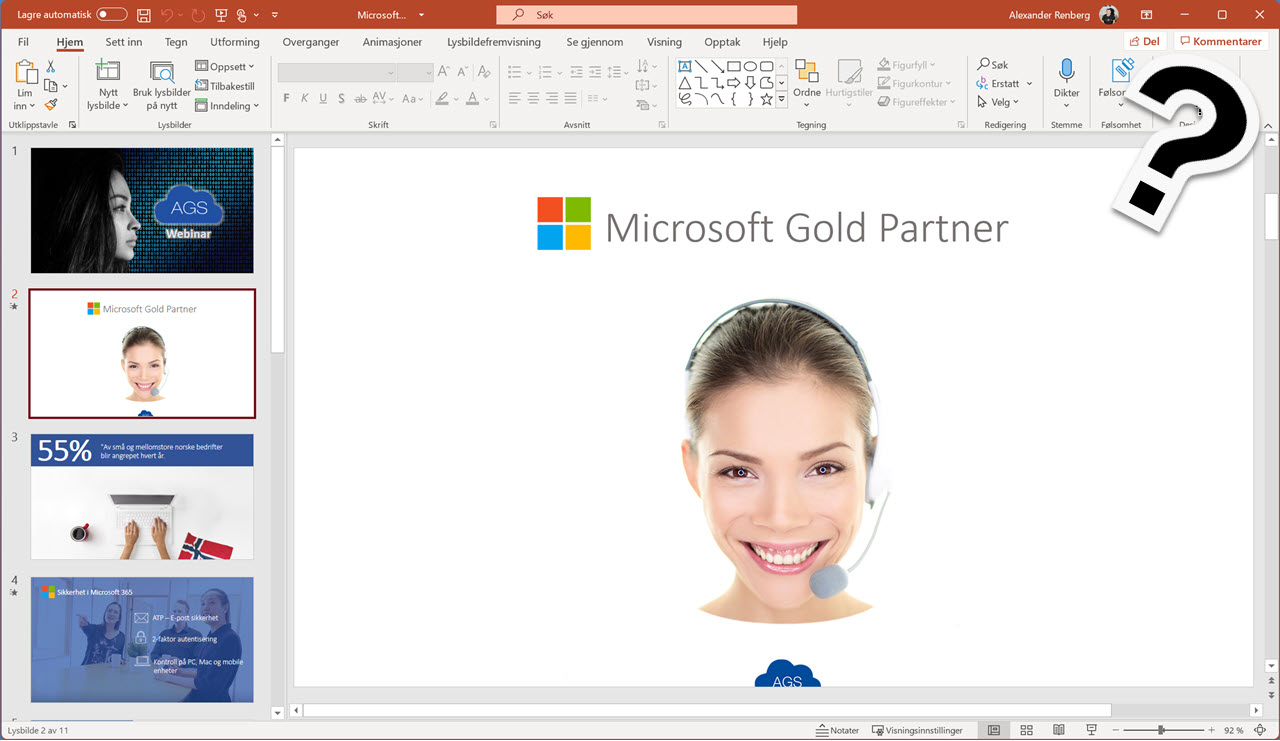The height and width of the screenshot is (741, 1280).
Task: Toggle left text alignment
Action: 514,98
